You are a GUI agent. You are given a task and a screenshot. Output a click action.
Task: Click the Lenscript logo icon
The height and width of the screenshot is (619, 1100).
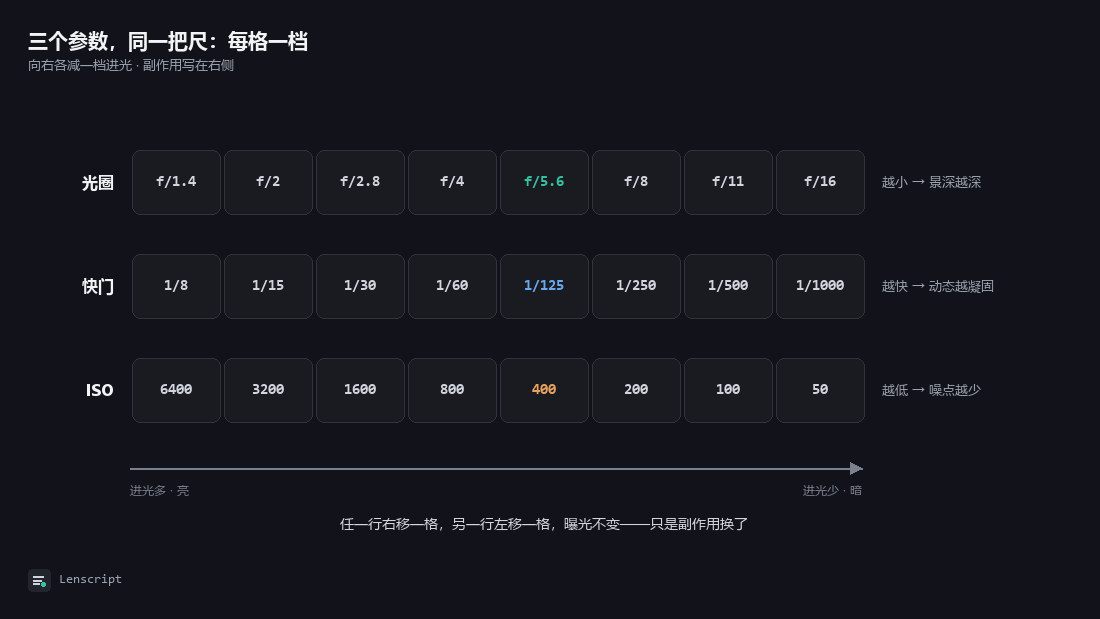39,580
